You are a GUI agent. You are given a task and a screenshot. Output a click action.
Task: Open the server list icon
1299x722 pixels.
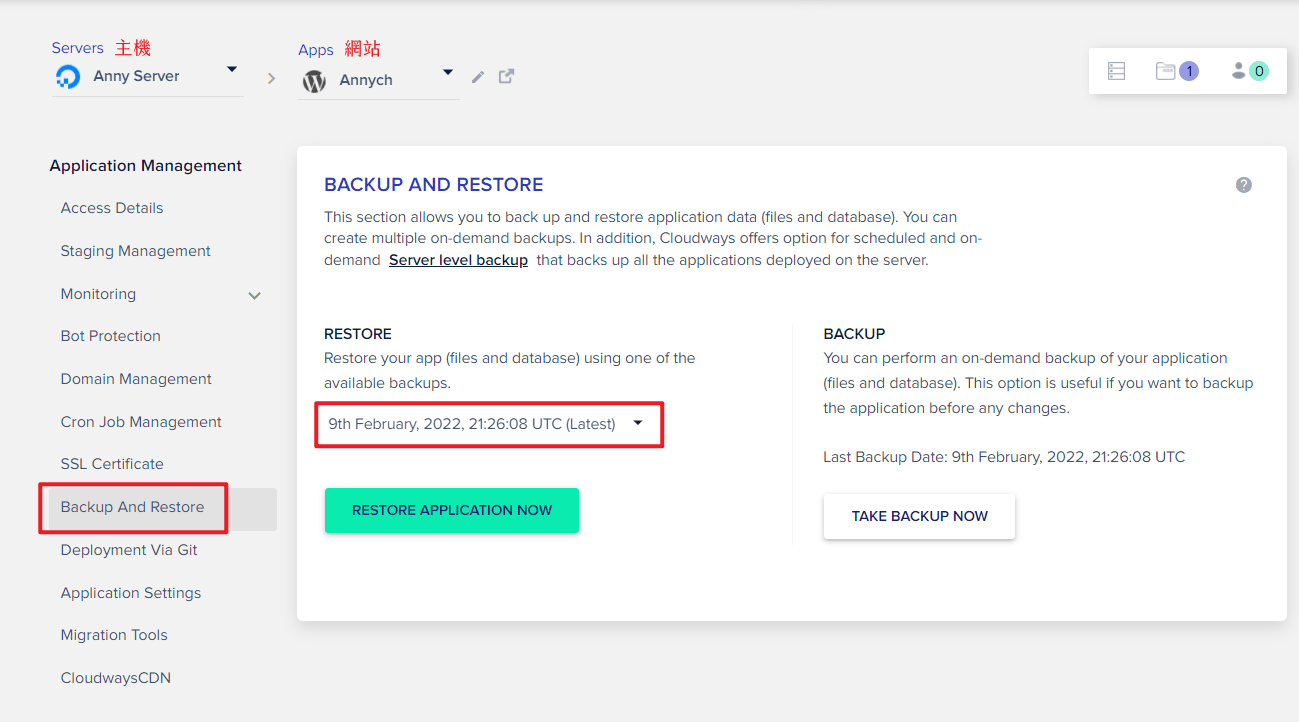[1117, 71]
